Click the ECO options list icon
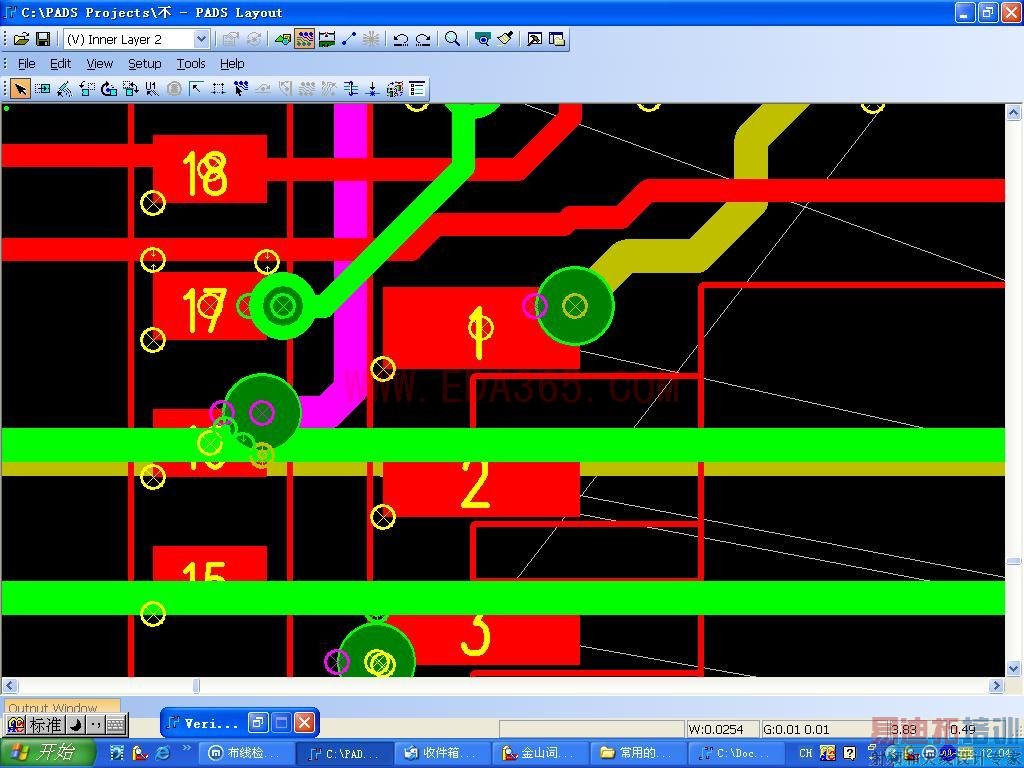Image resolution: width=1024 pixels, height=768 pixels. click(417, 88)
